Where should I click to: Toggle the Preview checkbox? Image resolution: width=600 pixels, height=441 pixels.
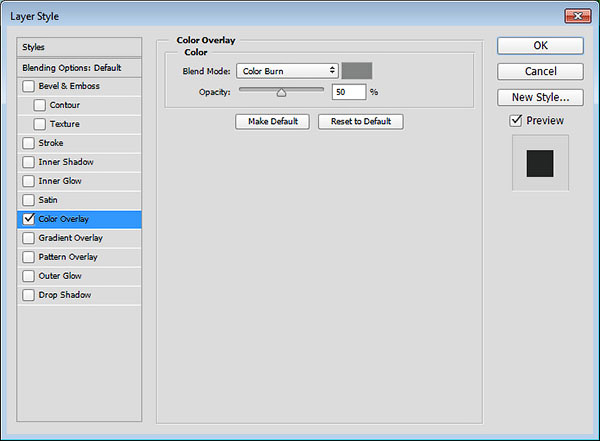point(516,121)
